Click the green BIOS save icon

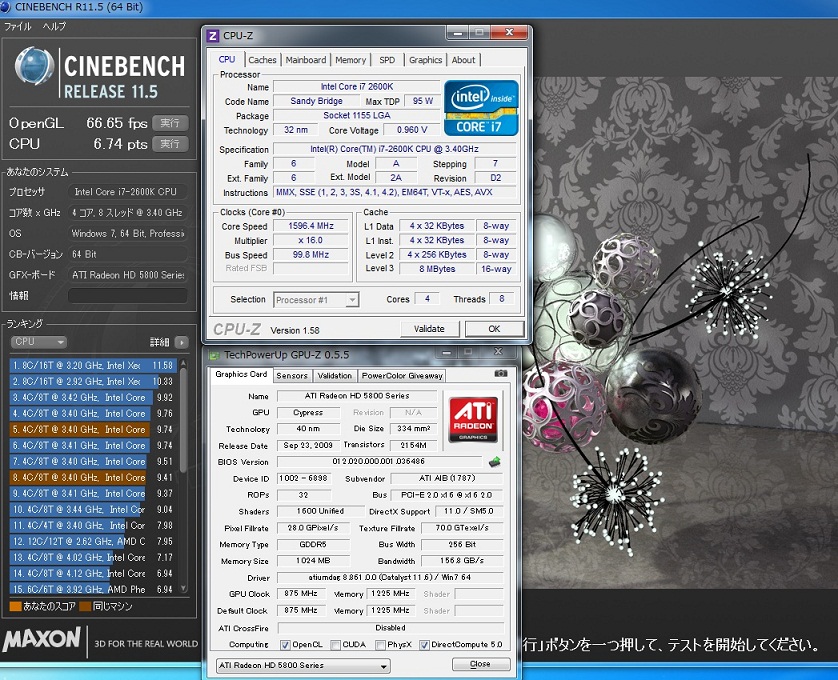[x=494, y=462]
